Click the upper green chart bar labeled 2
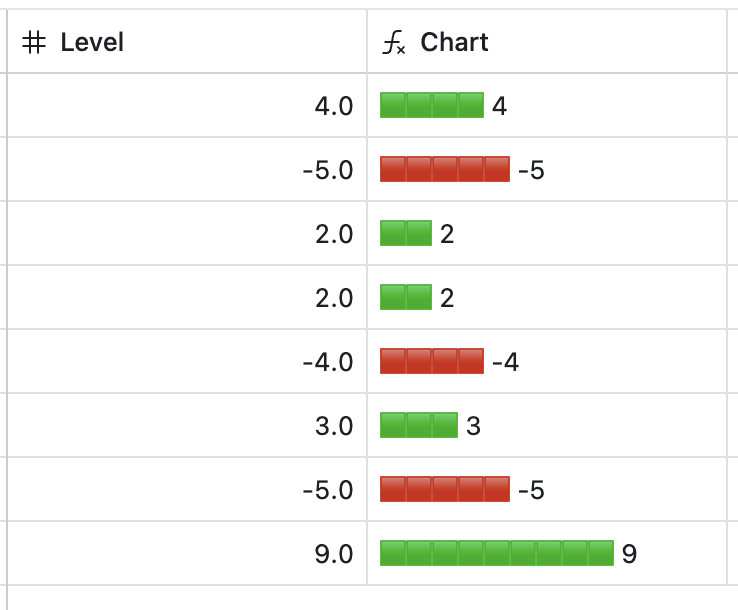738x610 pixels. click(x=406, y=233)
